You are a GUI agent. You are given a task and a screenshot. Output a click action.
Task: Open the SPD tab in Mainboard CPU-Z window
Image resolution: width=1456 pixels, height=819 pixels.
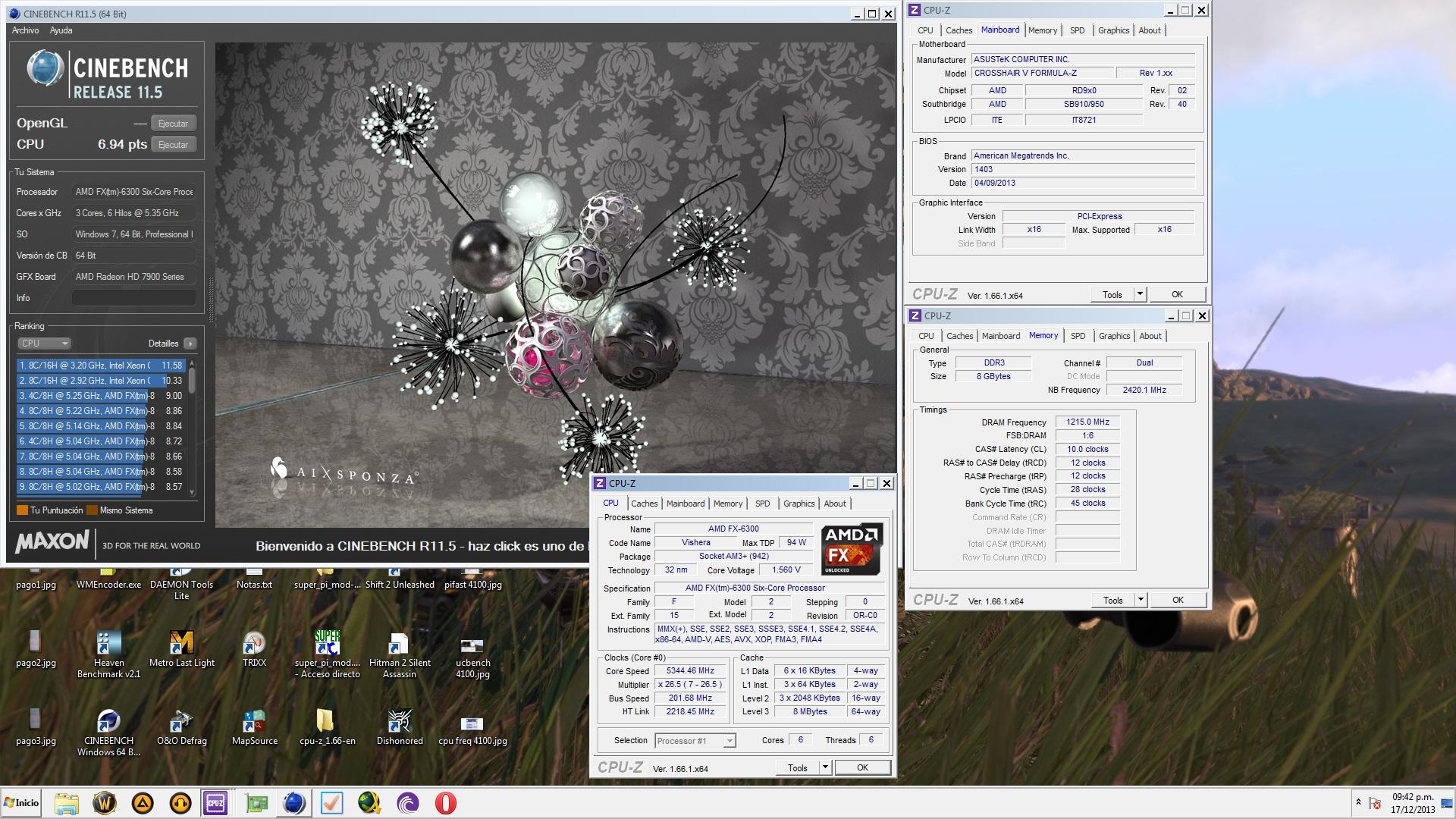(1077, 30)
